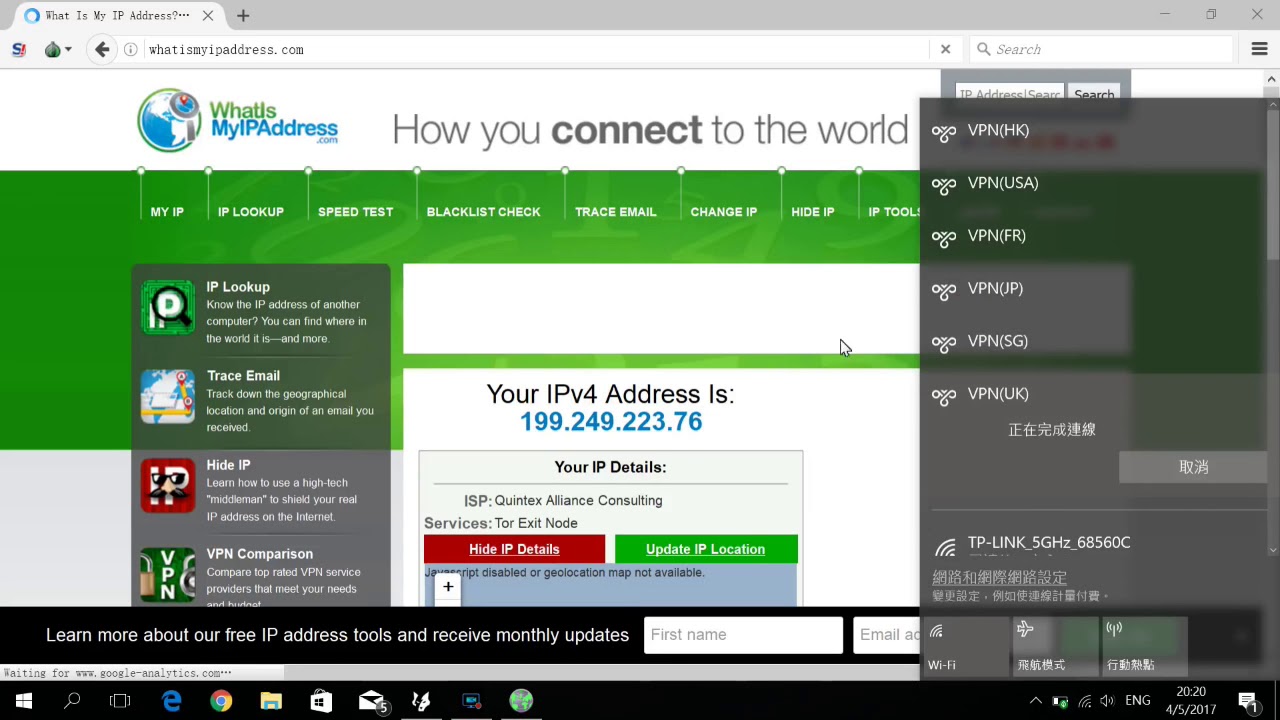Click the site information icon in address bar

[131, 49]
